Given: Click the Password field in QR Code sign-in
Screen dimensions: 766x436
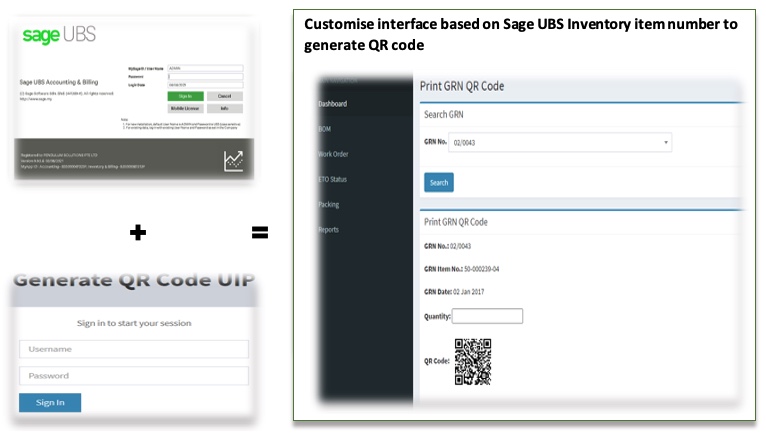Looking at the screenshot, I should pos(134,375).
